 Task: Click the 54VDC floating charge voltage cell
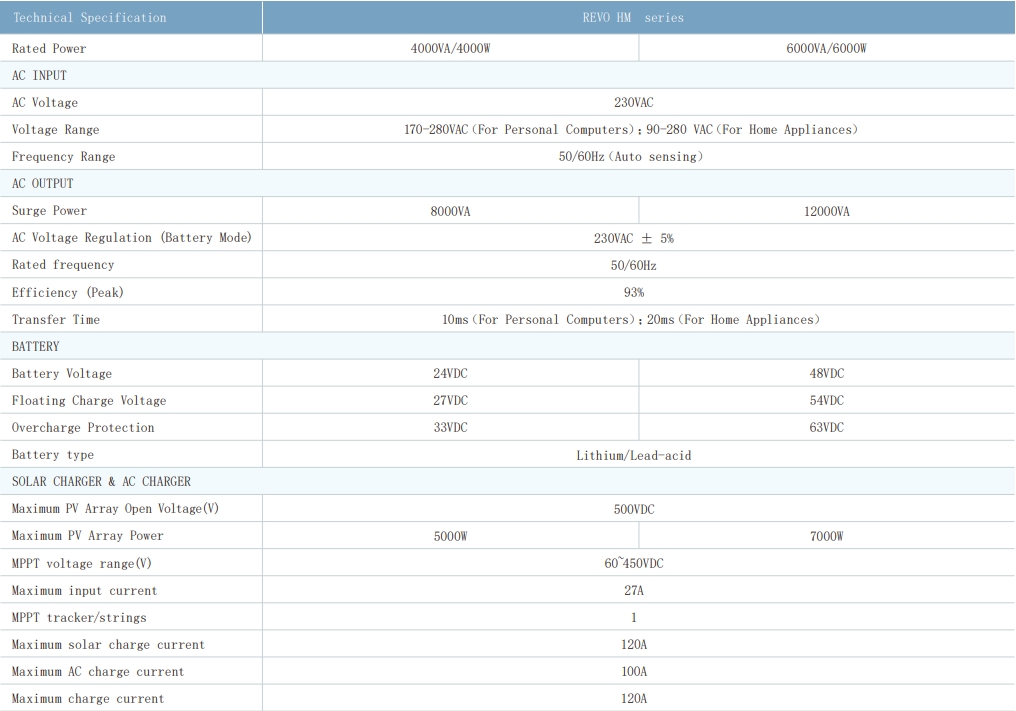[826, 400]
